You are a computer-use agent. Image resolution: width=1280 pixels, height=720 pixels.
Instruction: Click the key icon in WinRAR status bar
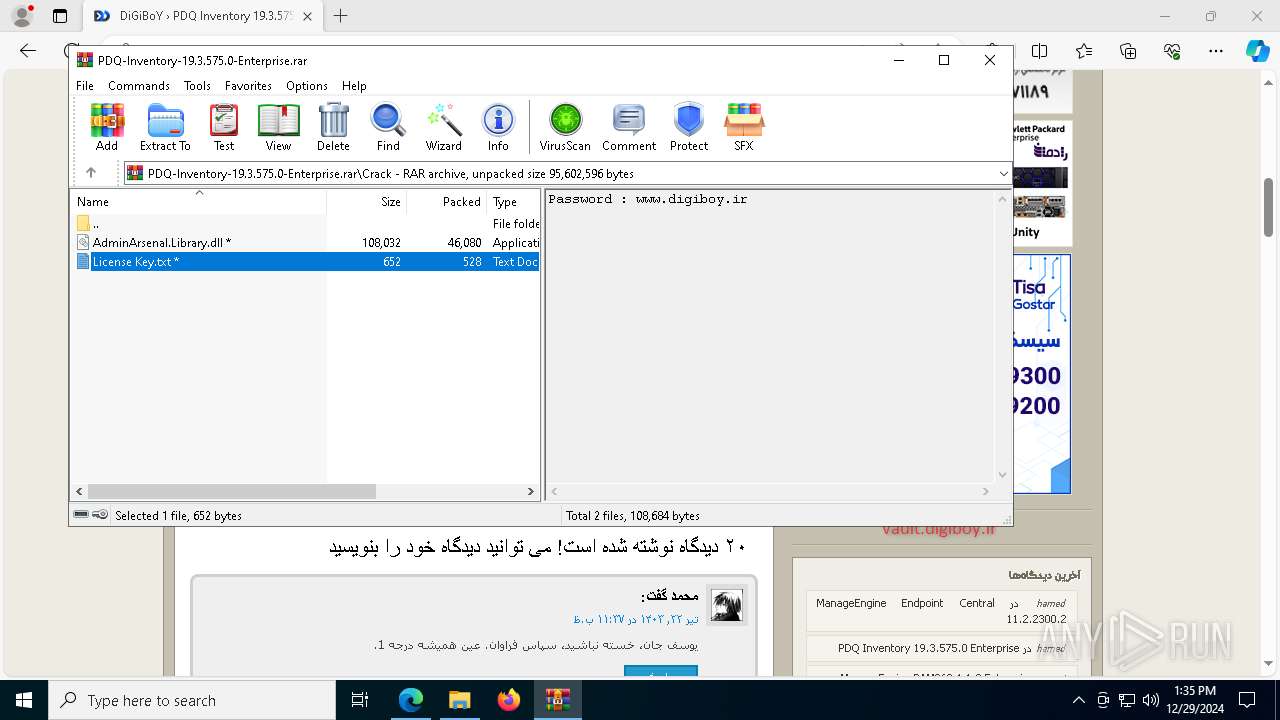pyautogui.click(x=100, y=515)
